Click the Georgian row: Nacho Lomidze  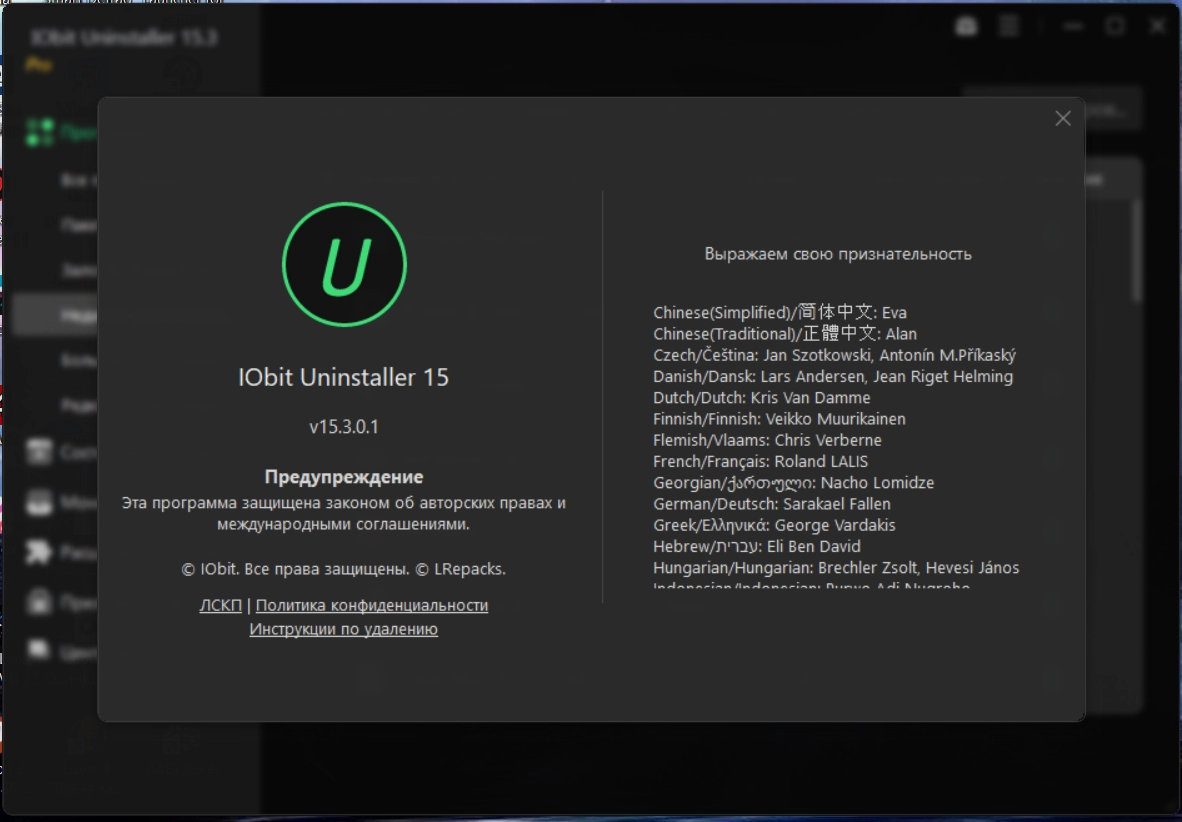[794, 483]
